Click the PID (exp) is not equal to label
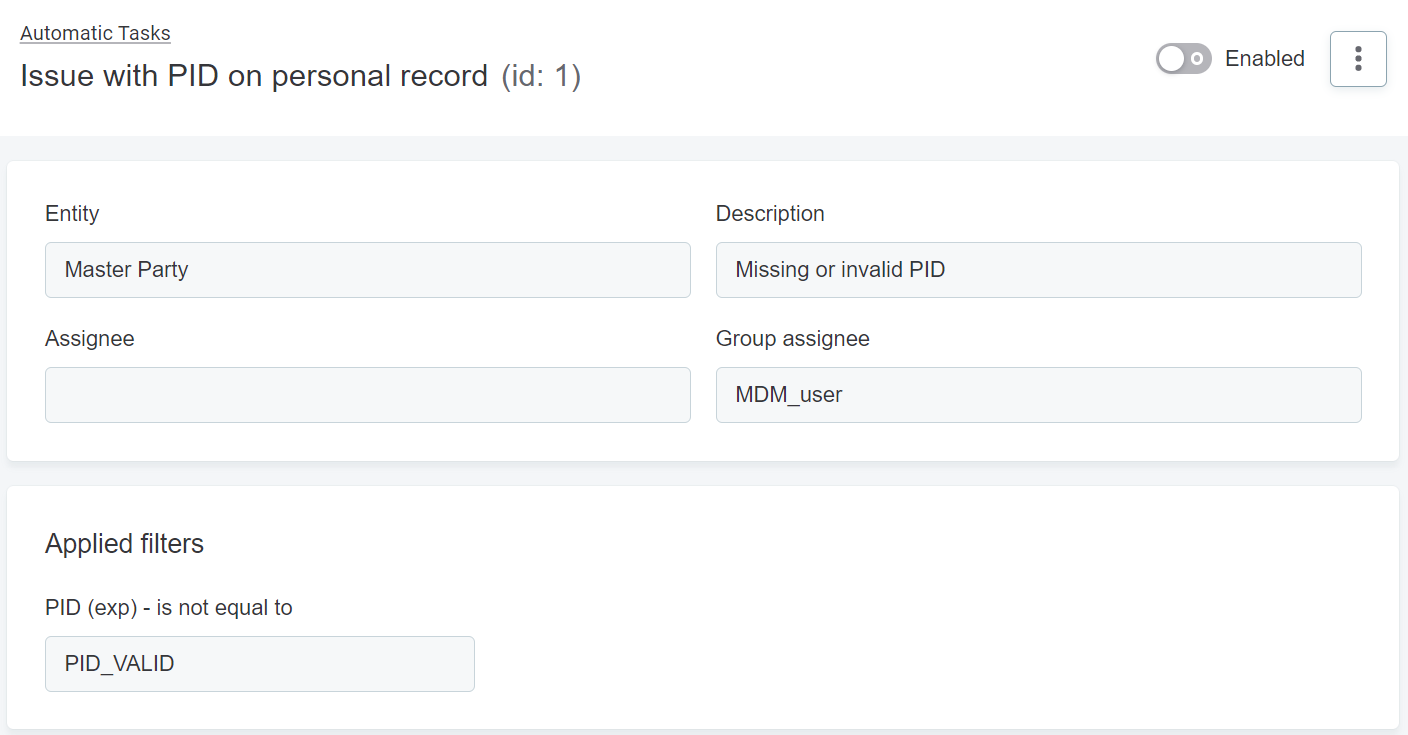 coord(168,608)
